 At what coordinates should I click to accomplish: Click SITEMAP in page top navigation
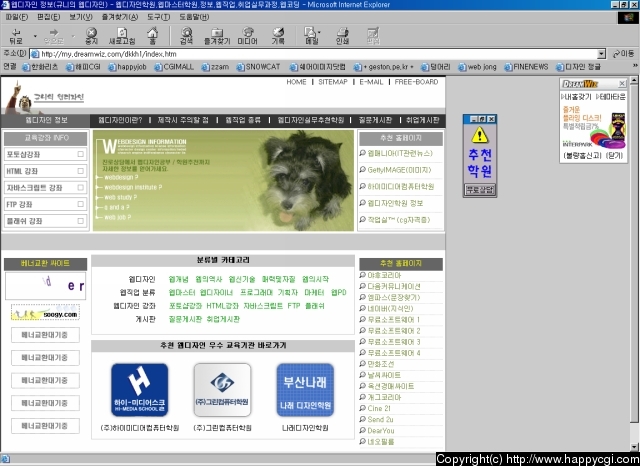click(333, 82)
